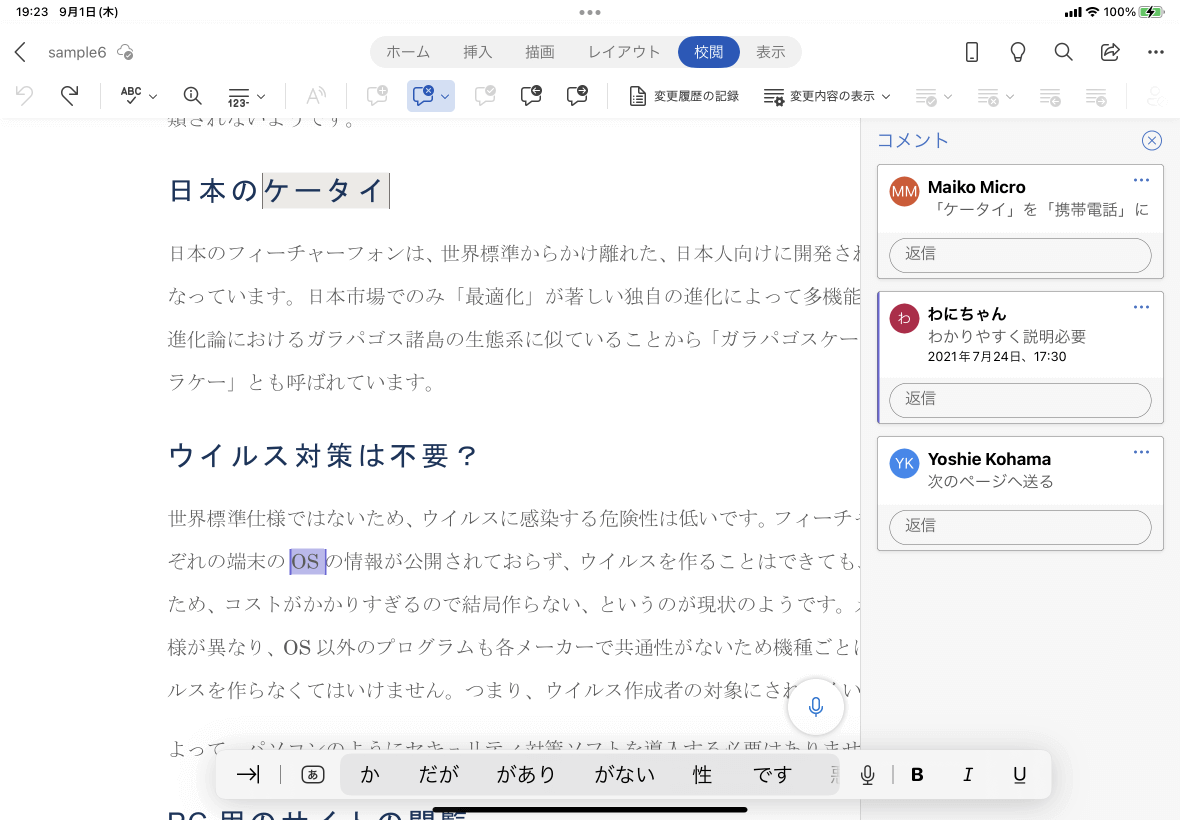Image resolution: width=1180 pixels, height=820 pixels.
Task: Open document search
Action: [x=1063, y=52]
